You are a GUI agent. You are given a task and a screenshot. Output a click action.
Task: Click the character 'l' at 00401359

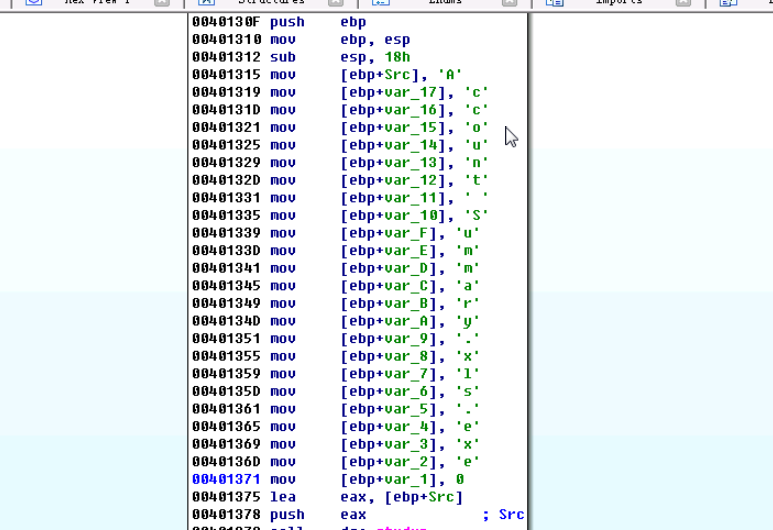[x=467, y=374]
